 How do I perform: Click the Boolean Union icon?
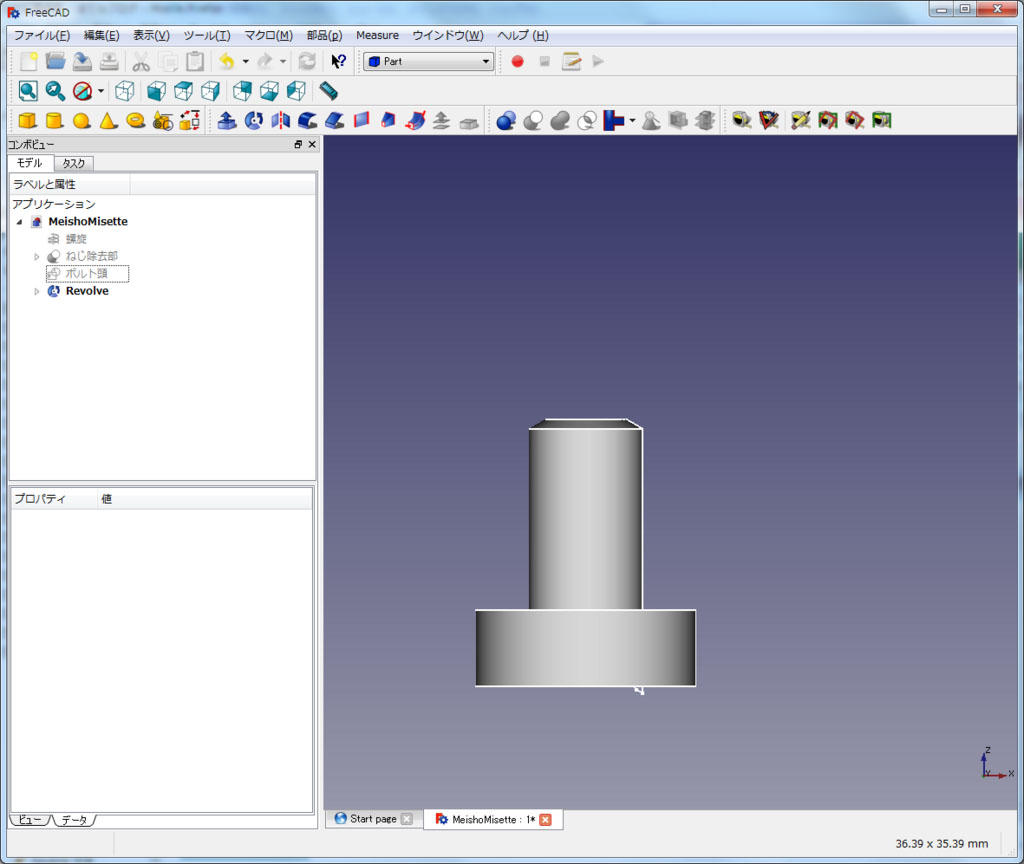coord(560,121)
